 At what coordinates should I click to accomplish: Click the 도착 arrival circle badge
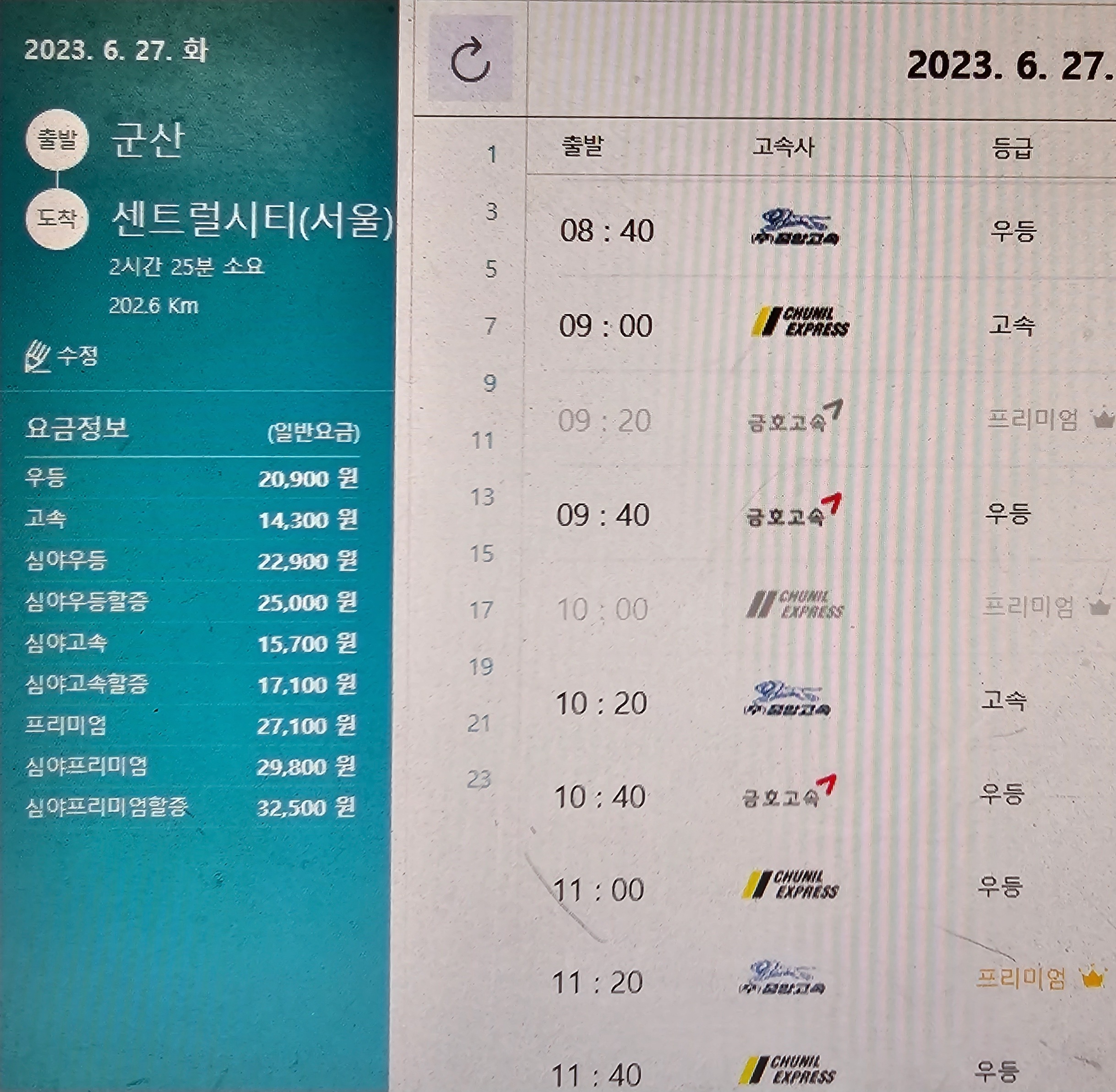click(x=56, y=218)
